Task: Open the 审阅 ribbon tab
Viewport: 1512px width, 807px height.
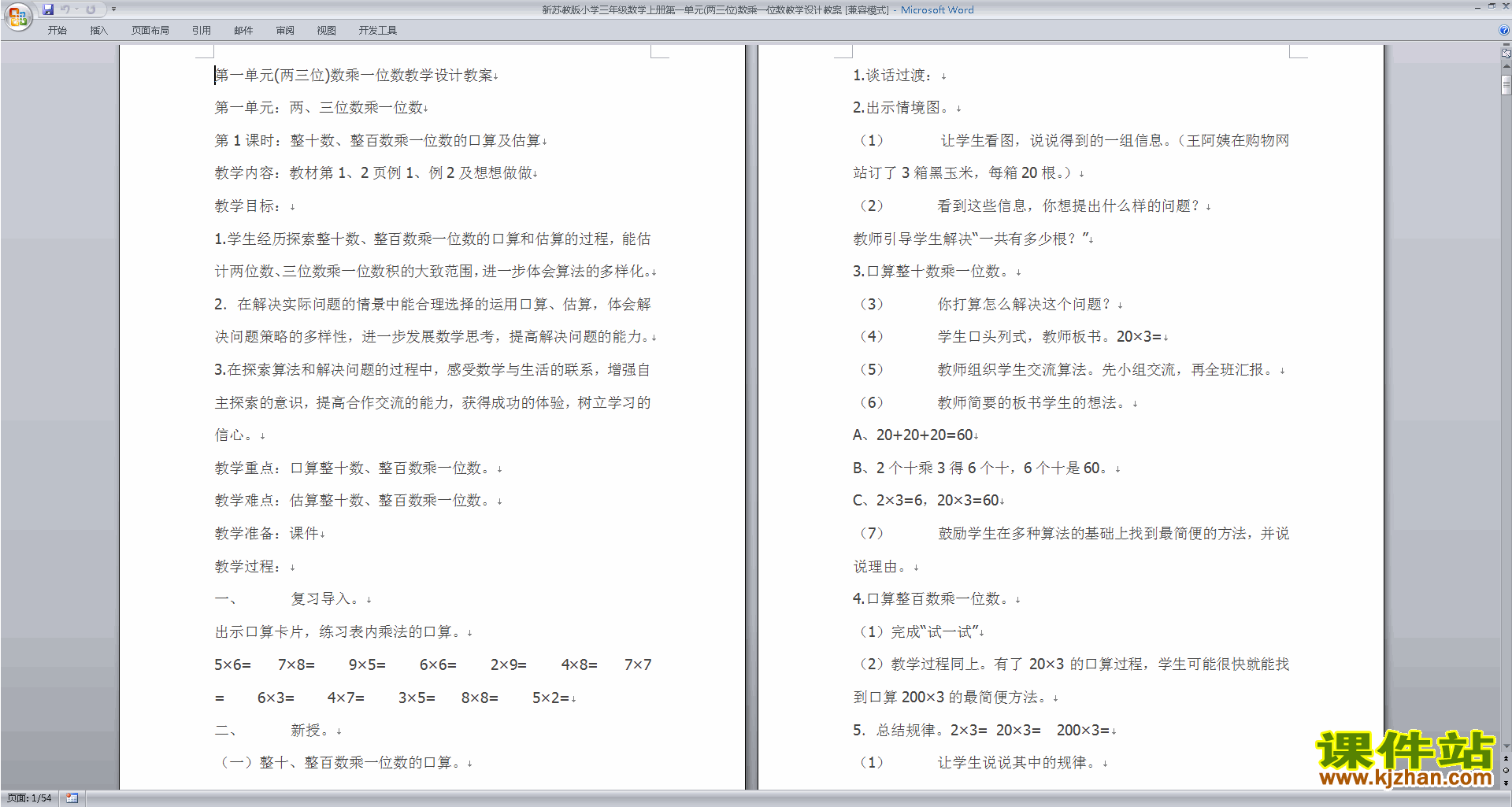Action: (285, 30)
